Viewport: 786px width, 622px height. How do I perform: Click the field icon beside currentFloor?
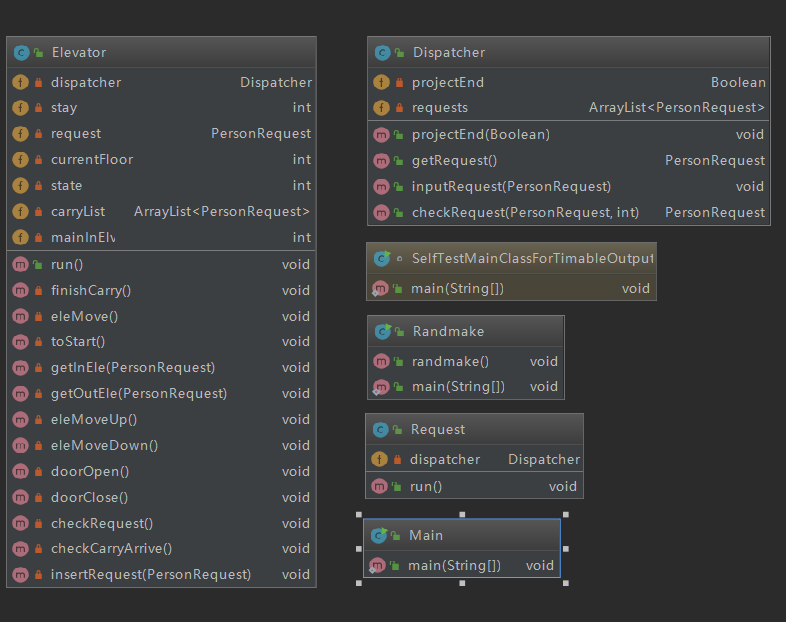pyautogui.click(x=20, y=159)
